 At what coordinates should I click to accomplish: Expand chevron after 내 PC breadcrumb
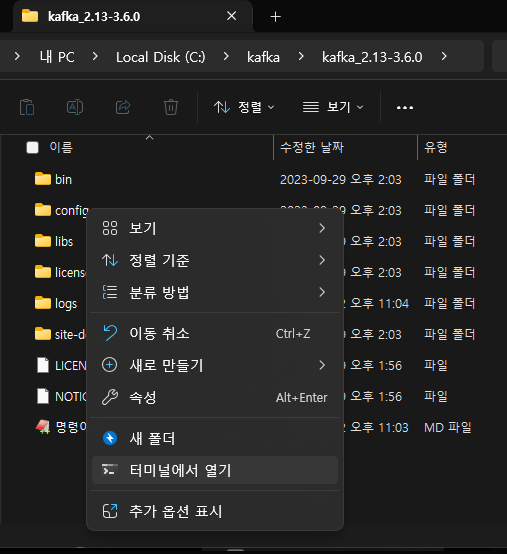tap(95, 56)
